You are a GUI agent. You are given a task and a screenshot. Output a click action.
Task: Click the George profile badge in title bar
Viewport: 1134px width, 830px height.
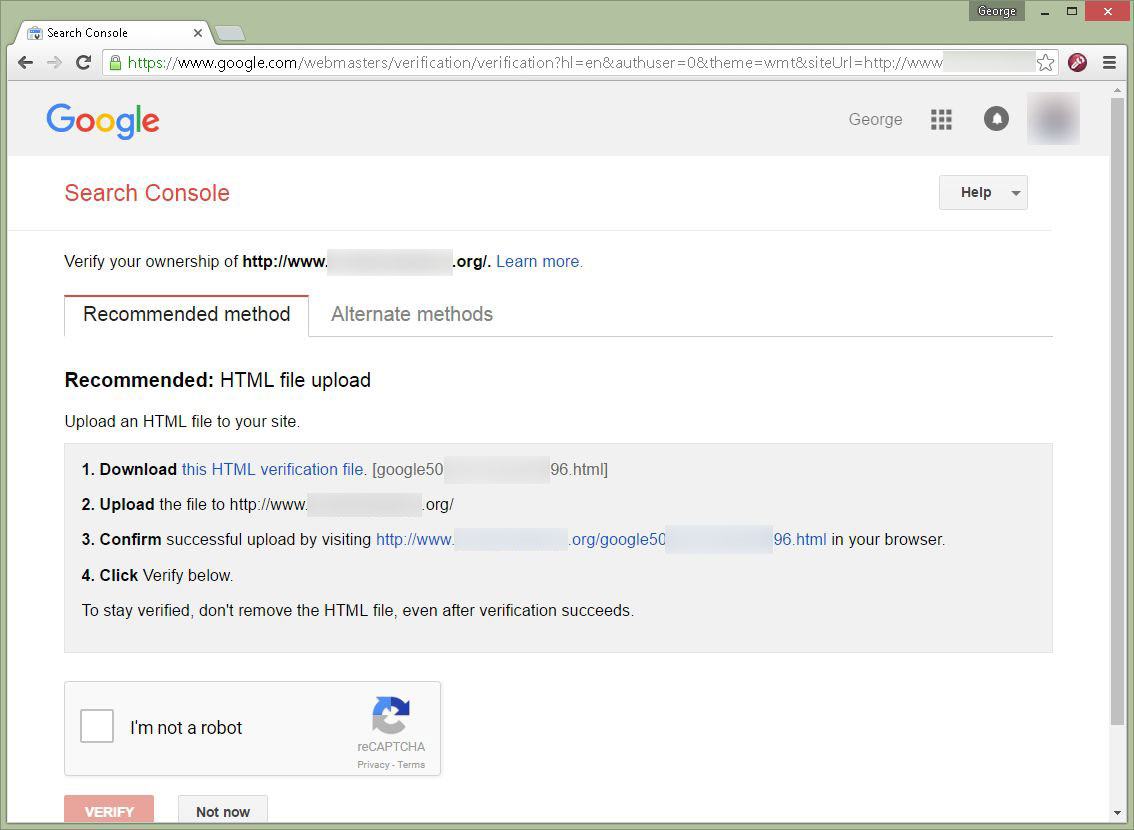[x=997, y=11]
